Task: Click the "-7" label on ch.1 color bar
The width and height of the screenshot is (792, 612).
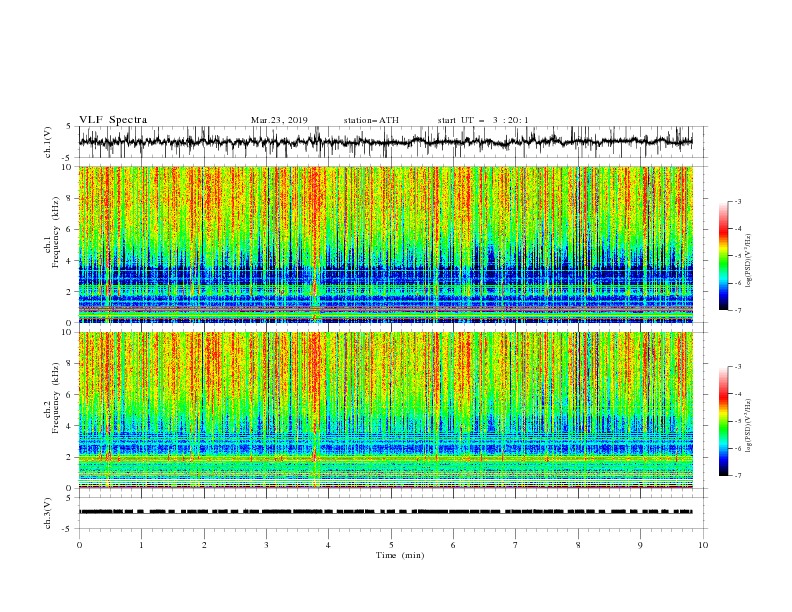Action: tap(738, 311)
